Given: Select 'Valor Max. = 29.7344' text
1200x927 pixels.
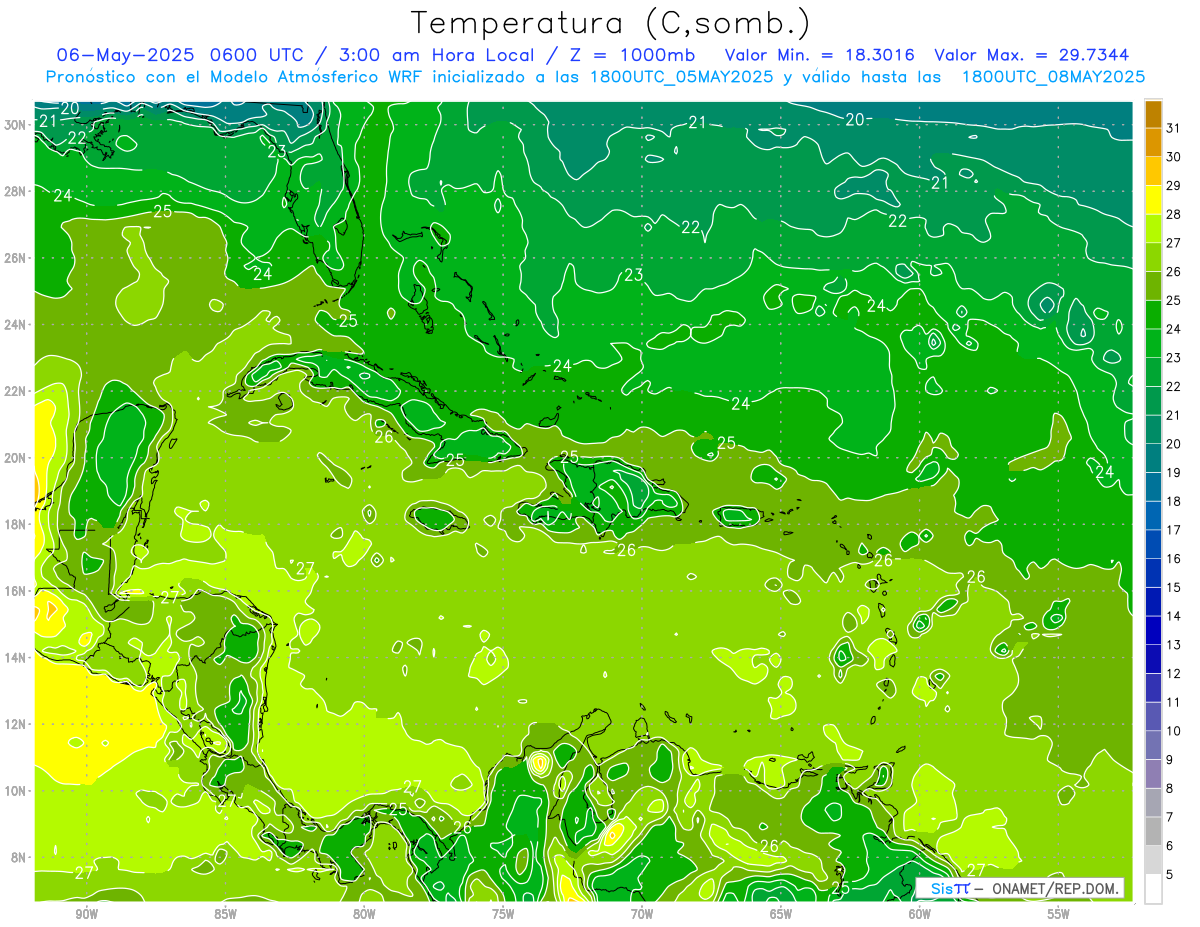Looking at the screenshot, I should (1032, 54).
